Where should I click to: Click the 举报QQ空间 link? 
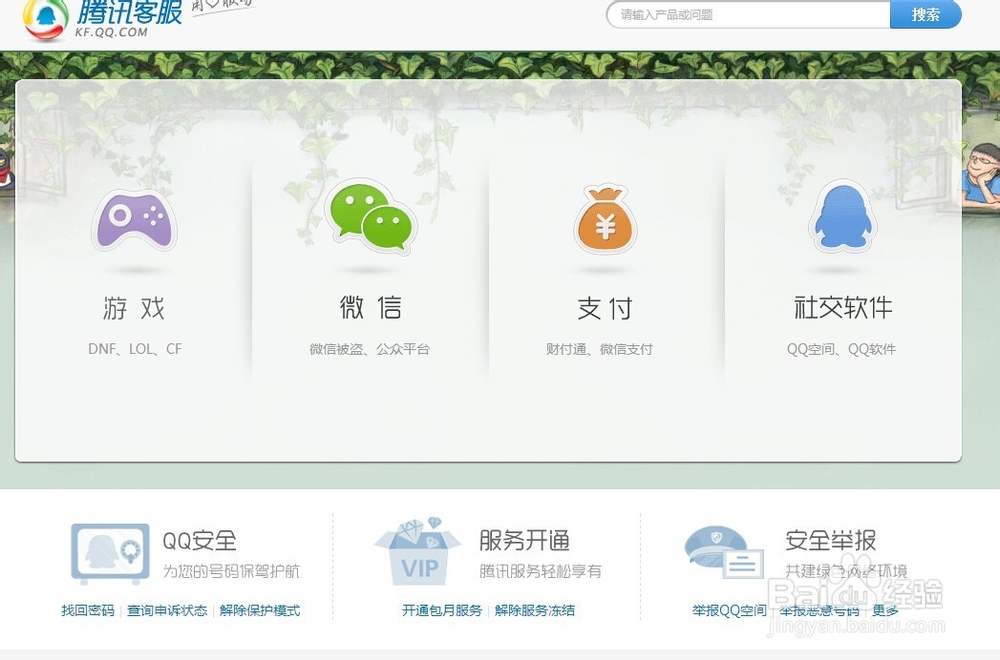pyautogui.click(x=729, y=610)
